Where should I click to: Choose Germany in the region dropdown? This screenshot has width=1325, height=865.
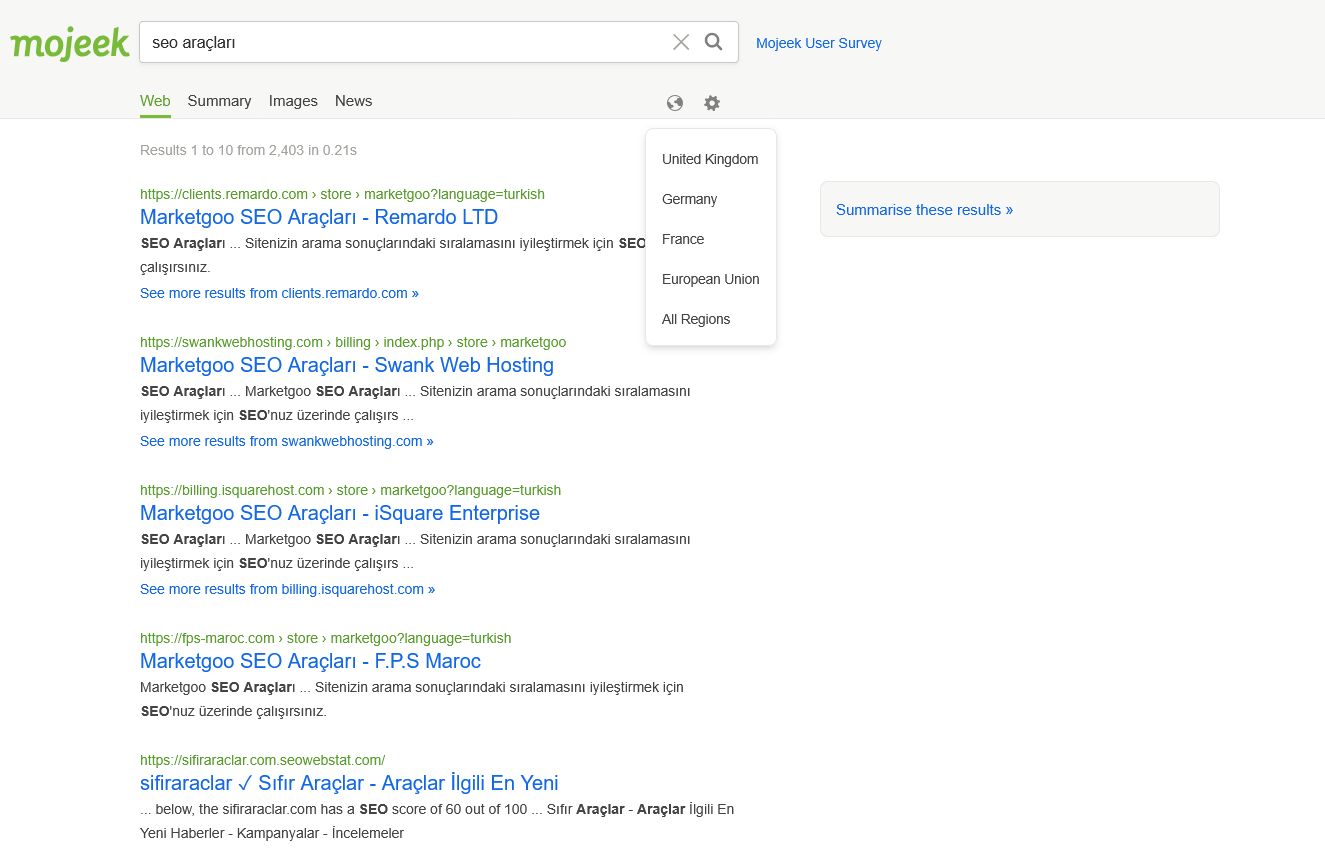(x=689, y=199)
